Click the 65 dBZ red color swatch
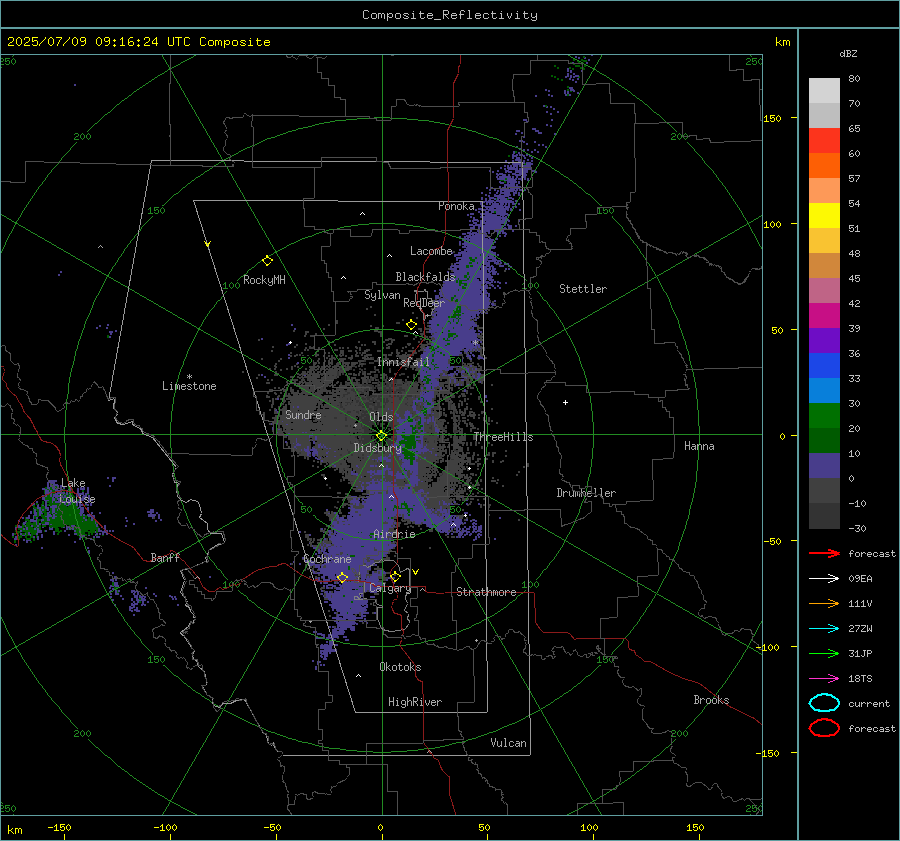 (x=824, y=140)
